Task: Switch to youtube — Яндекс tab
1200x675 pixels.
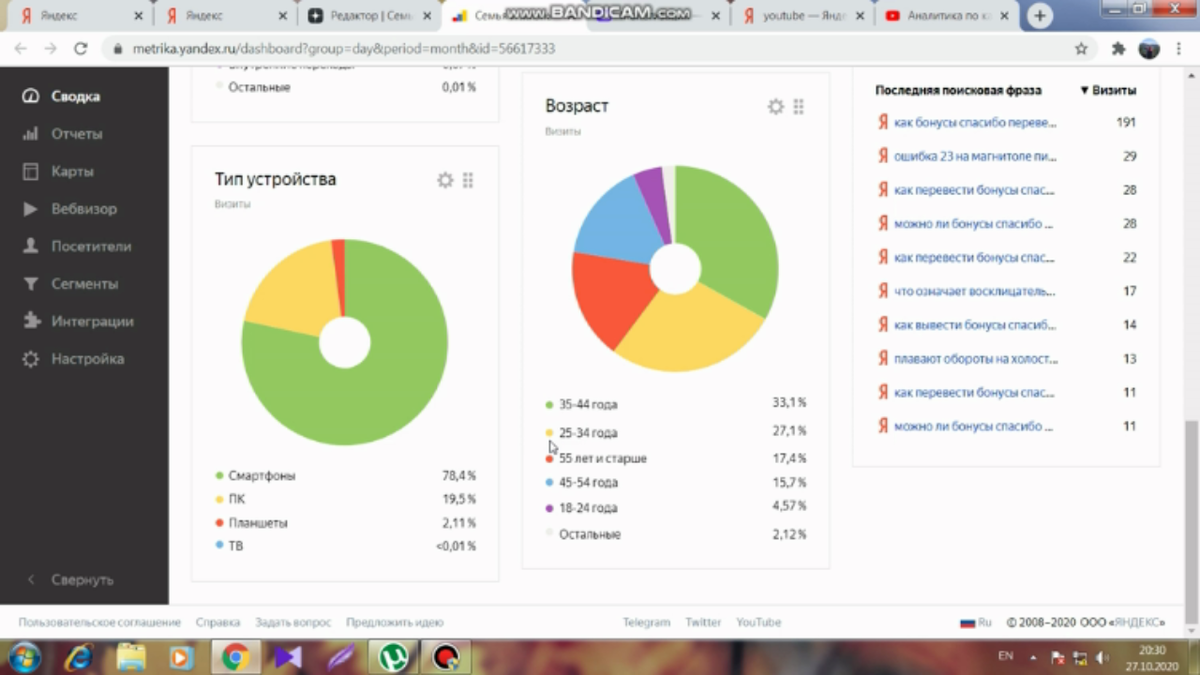Action: tap(802, 16)
